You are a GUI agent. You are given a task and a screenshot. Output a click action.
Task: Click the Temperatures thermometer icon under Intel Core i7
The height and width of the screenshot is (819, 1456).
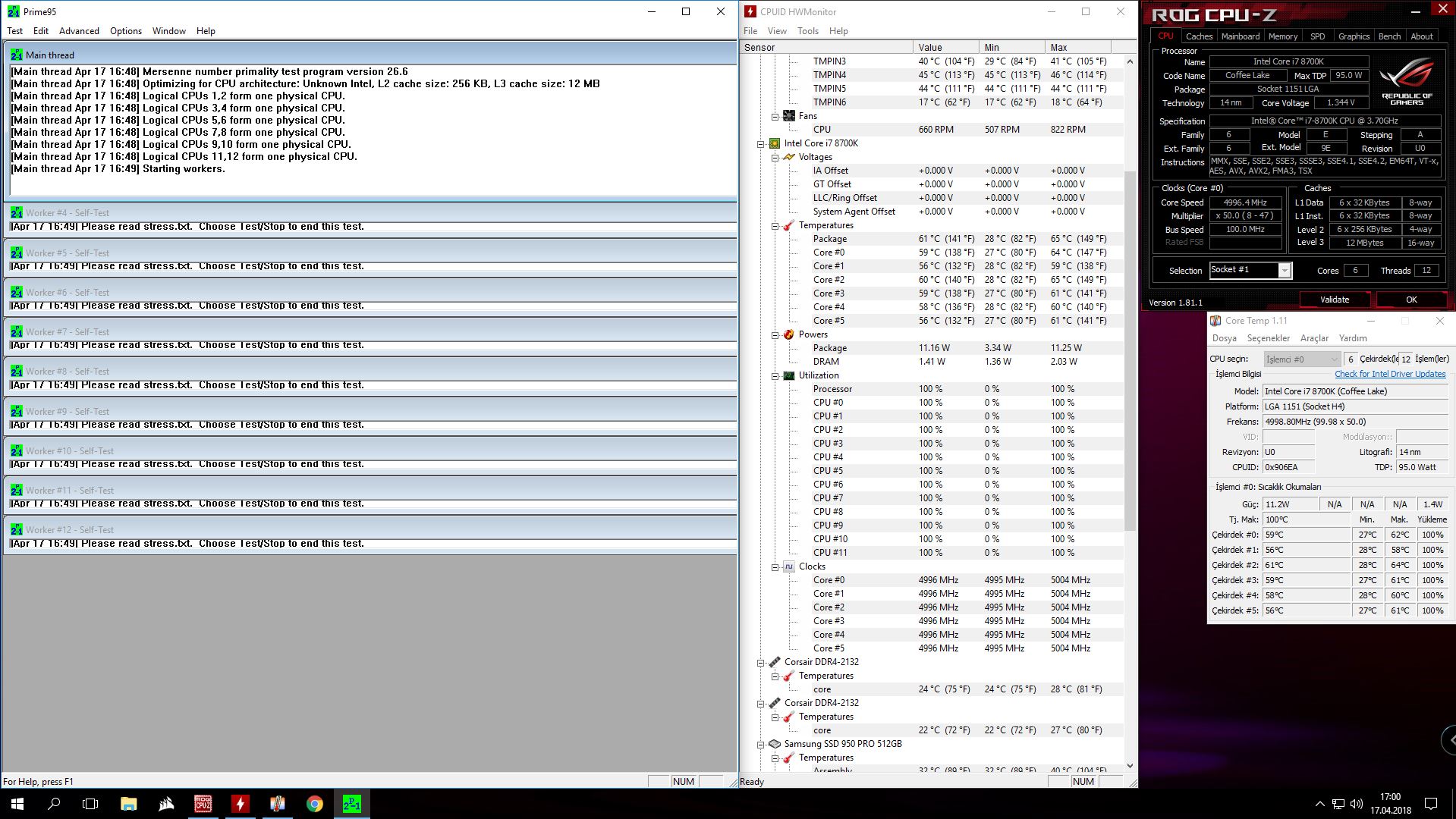[x=789, y=225]
